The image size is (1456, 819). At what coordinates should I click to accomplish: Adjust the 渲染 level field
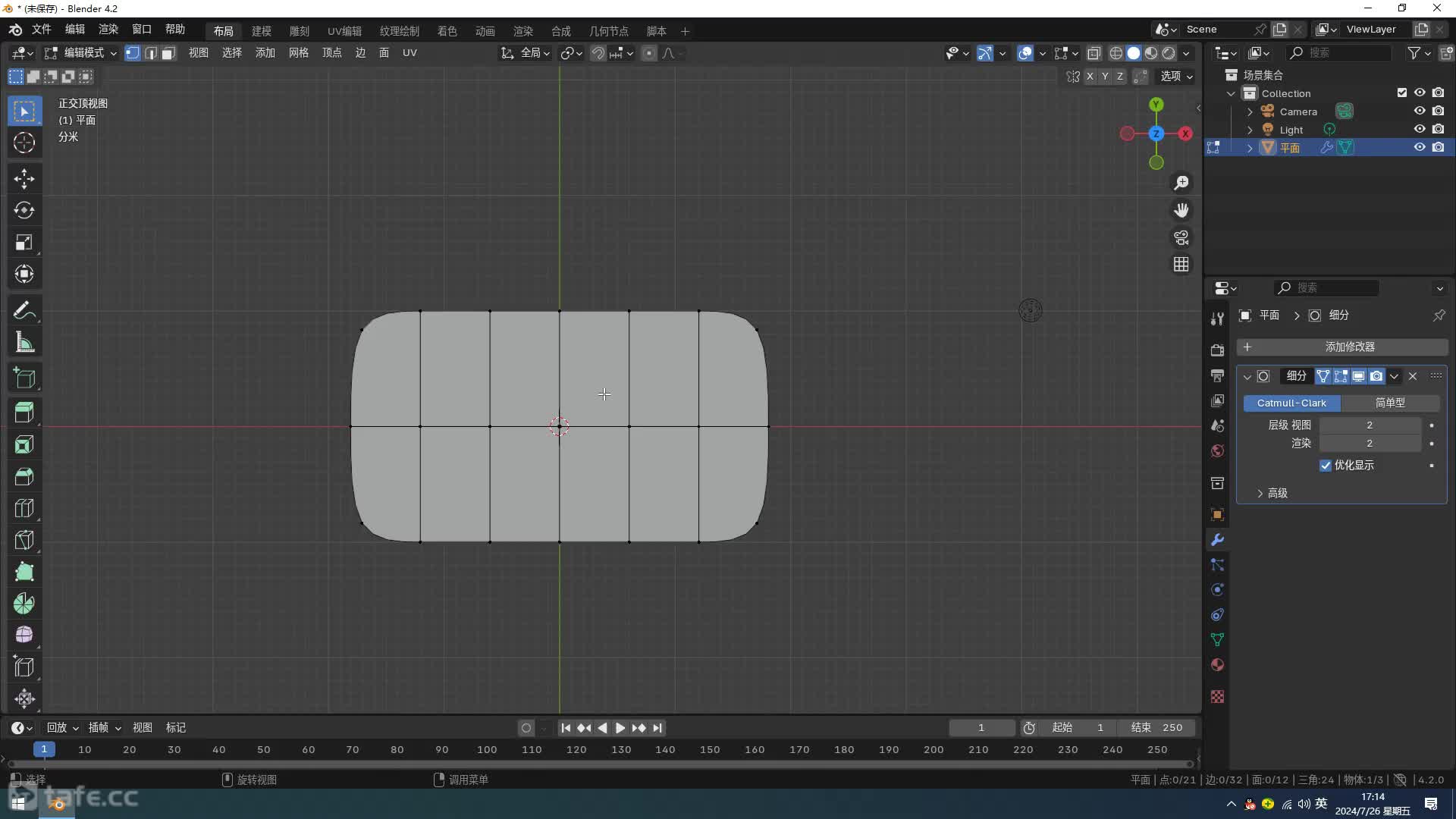[x=1370, y=444]
